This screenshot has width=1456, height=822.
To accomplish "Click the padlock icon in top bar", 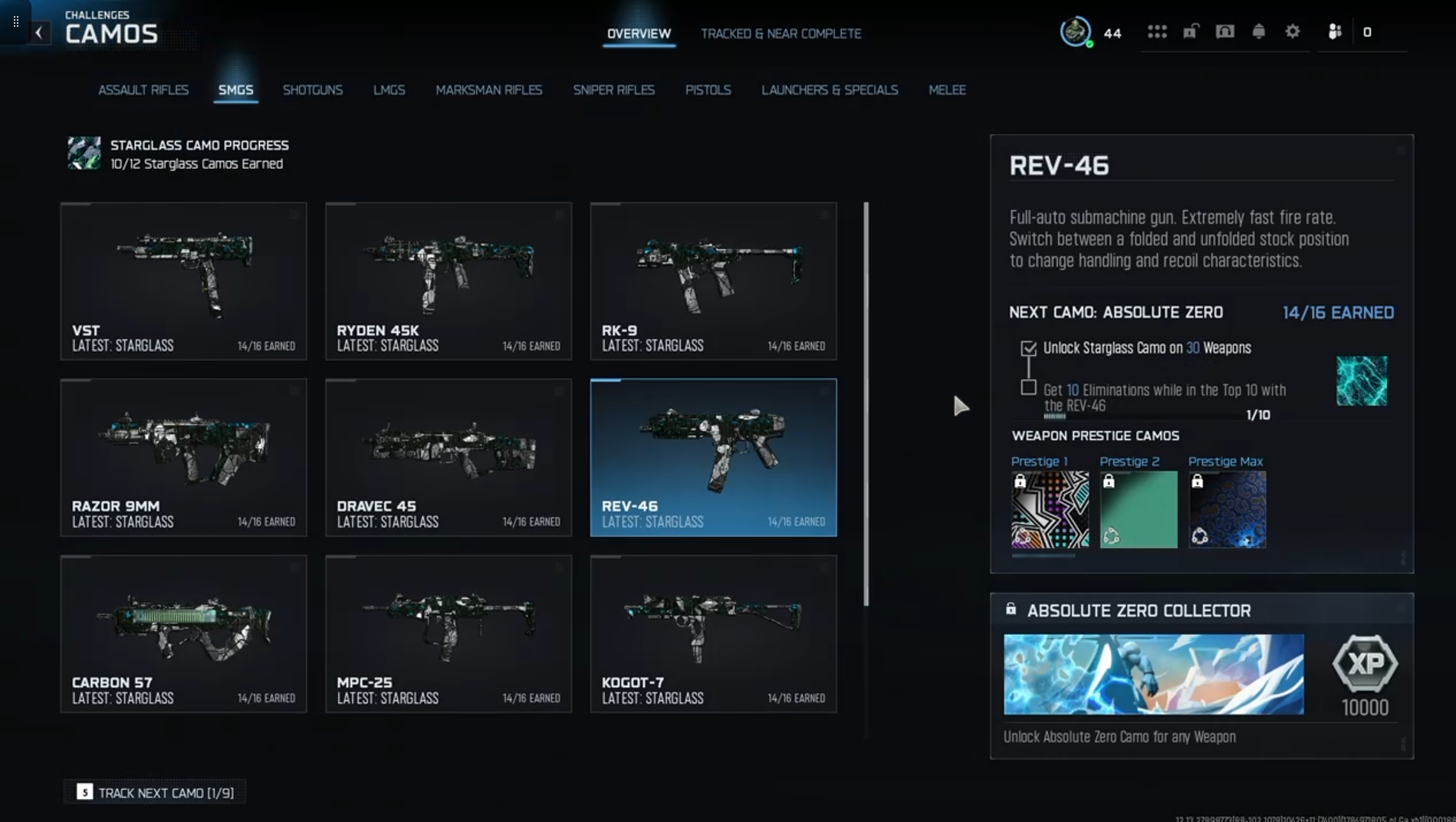I will [x=1191, y=31].
